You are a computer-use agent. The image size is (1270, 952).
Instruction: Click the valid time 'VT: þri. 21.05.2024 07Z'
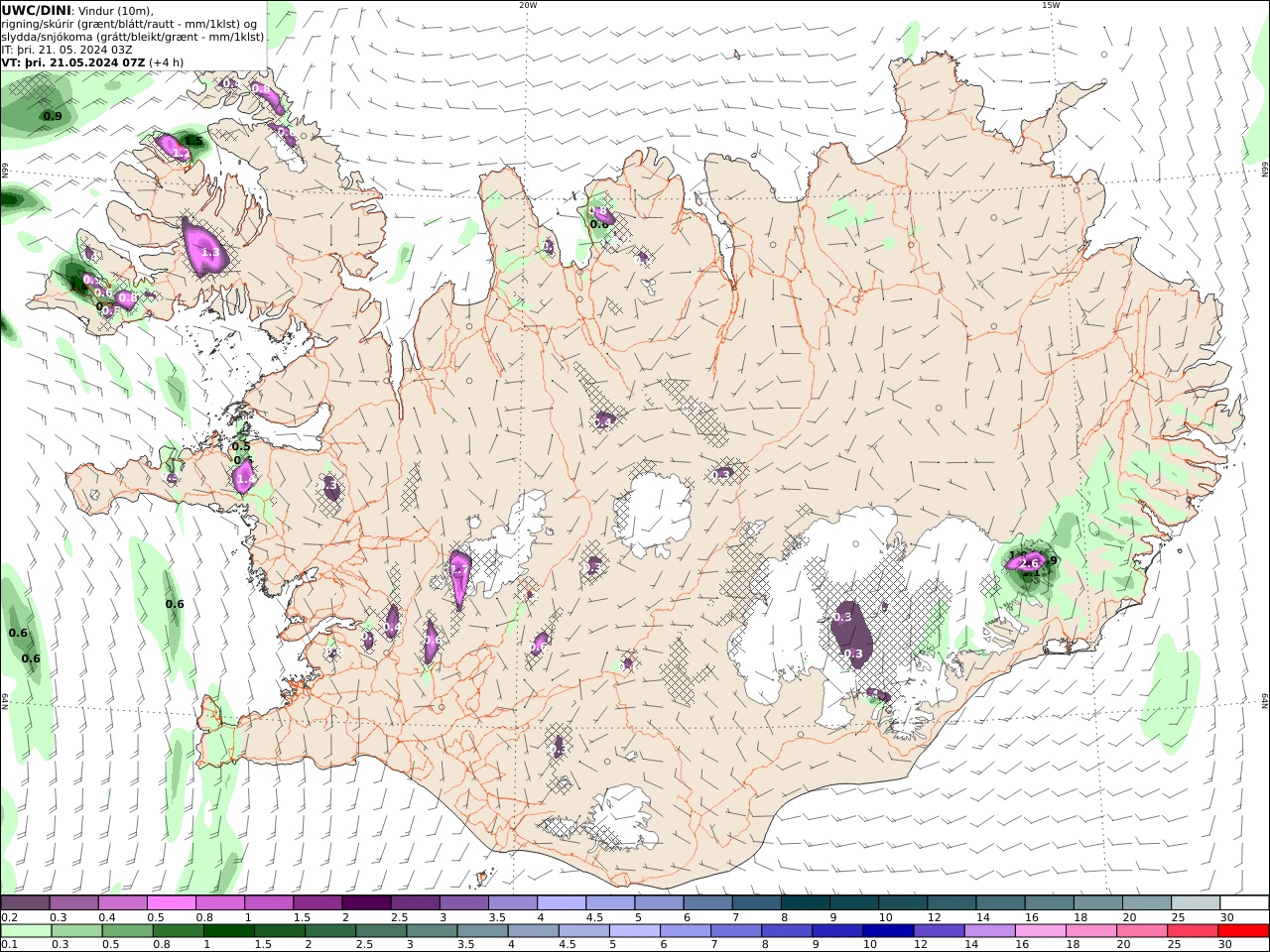(73, 62)
